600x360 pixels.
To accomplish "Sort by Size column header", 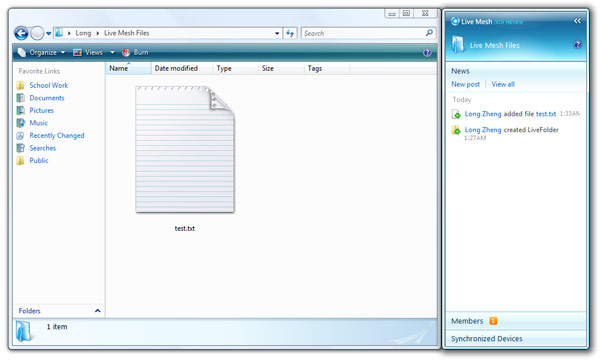I will (281, 68).
